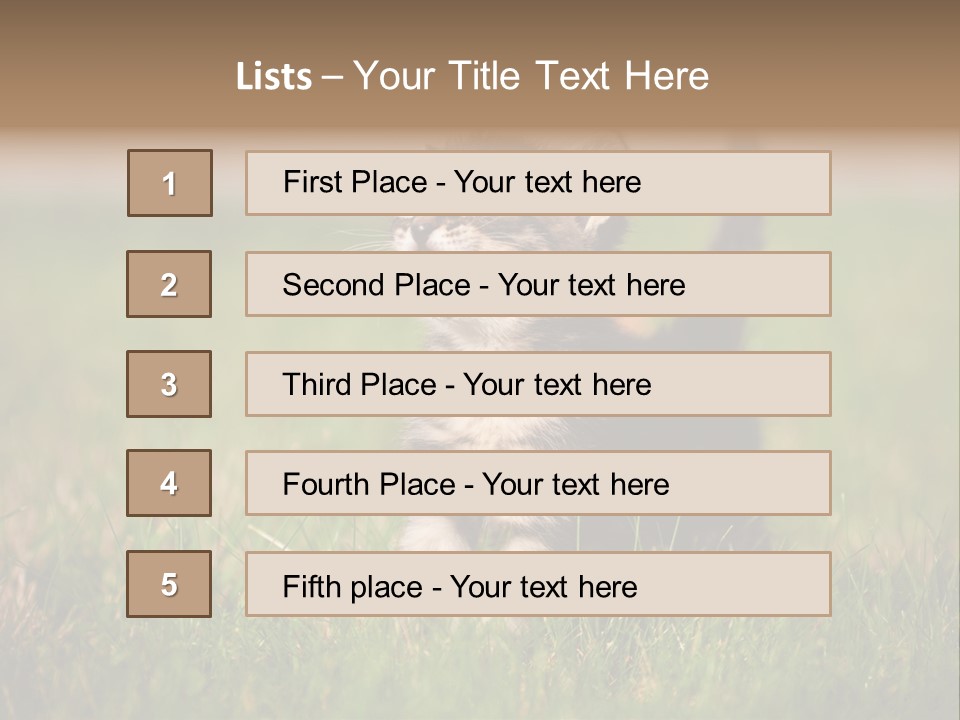Viewport: 960px width, 720px height.
Task: Choose the number 5 box
Action: 169,584
